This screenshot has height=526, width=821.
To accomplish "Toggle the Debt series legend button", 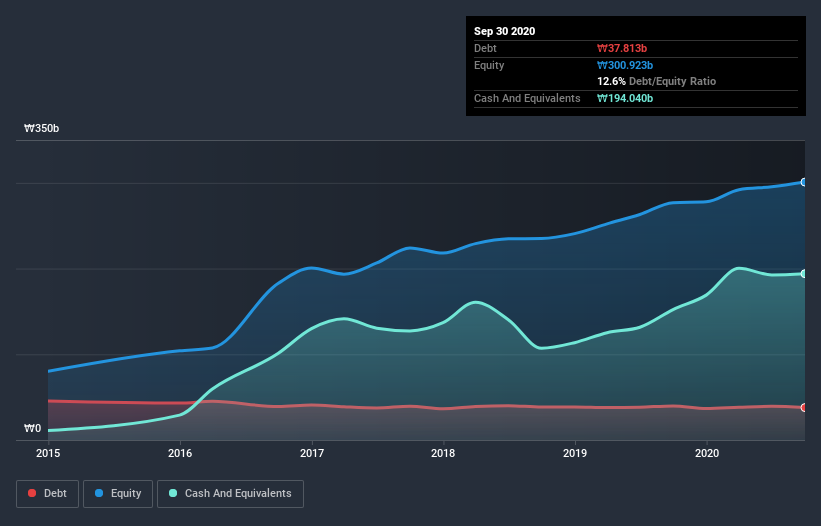I will point(47,494).
